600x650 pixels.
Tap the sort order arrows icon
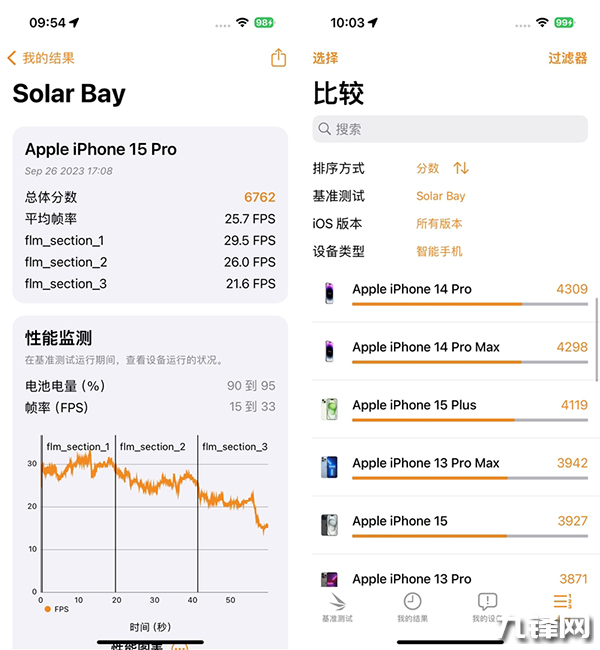coord(461,168)
